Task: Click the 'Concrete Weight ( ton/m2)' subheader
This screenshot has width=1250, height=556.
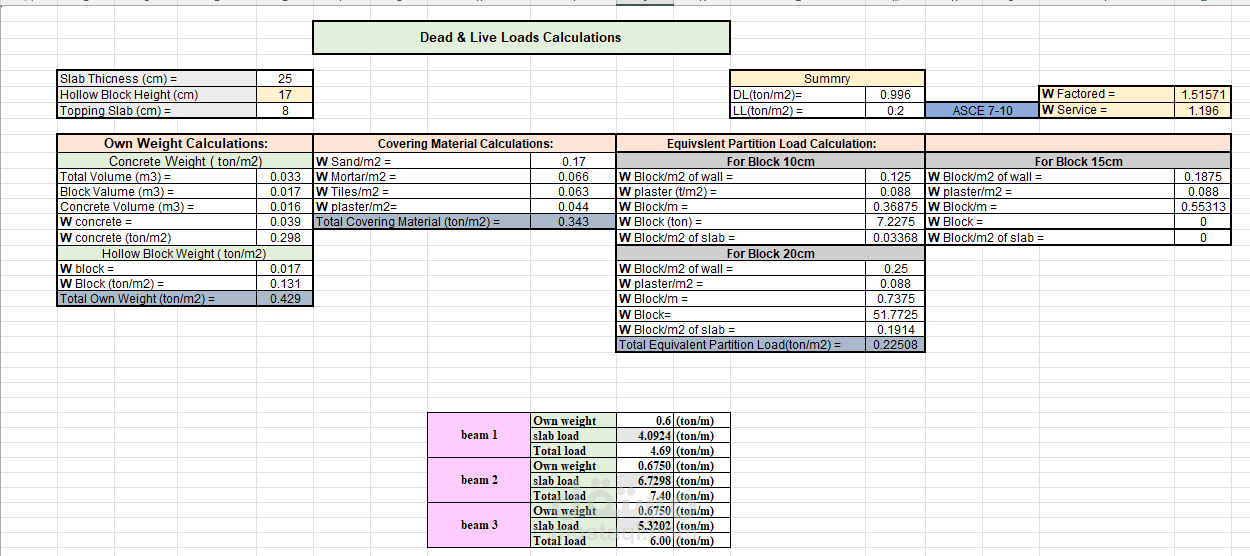Action: click(185, 161)
